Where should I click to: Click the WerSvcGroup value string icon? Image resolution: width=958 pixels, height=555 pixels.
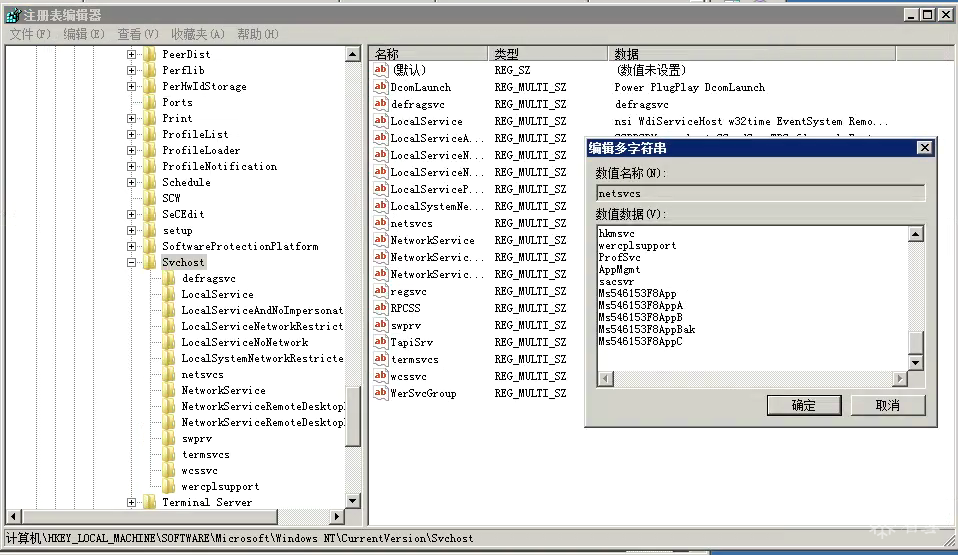pyautogui.click(x=381, y=393)
